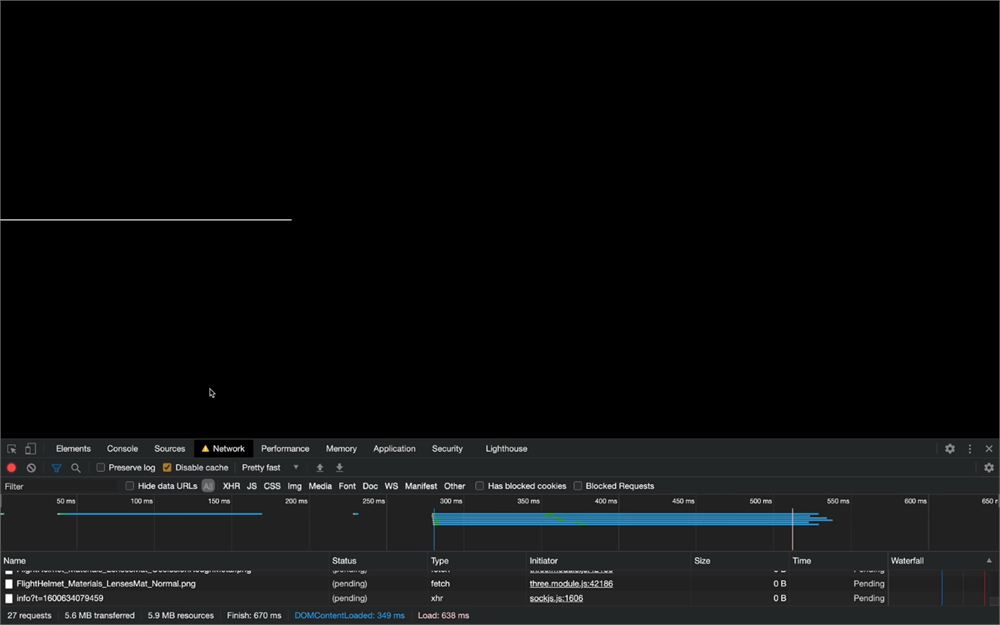Clear the network log
The width and height of the screenshot is (1000, 625).
pos(31,467)
